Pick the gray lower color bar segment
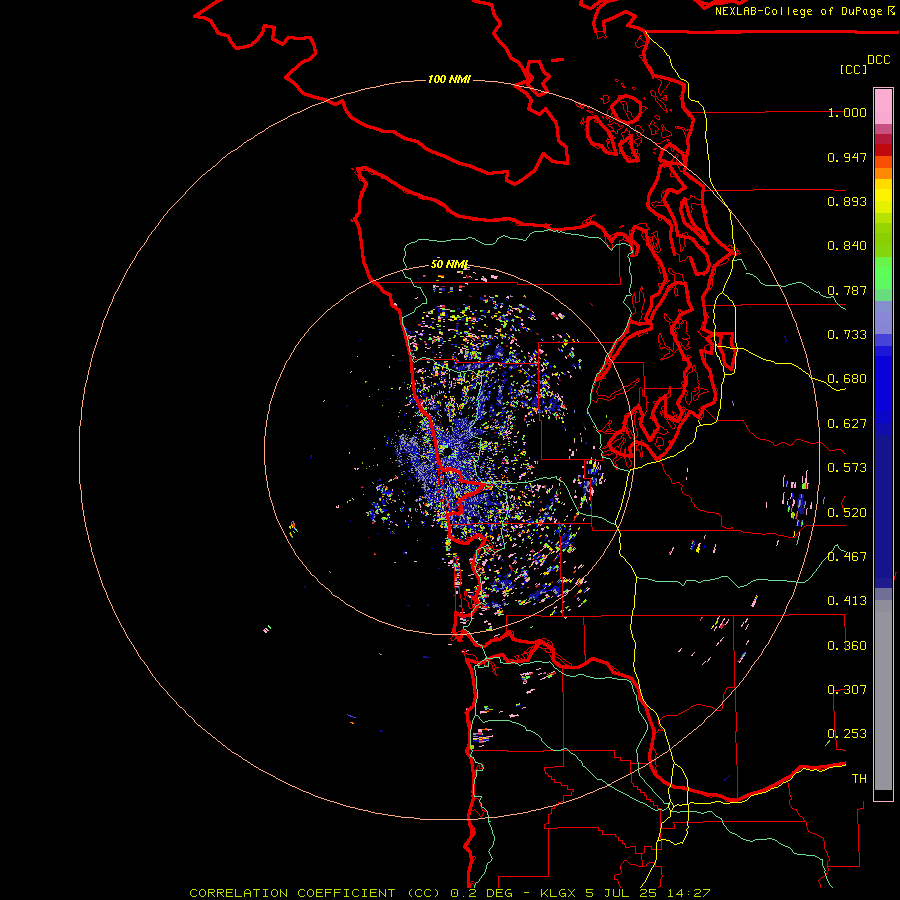900x900 pixels. coord(883,700)
